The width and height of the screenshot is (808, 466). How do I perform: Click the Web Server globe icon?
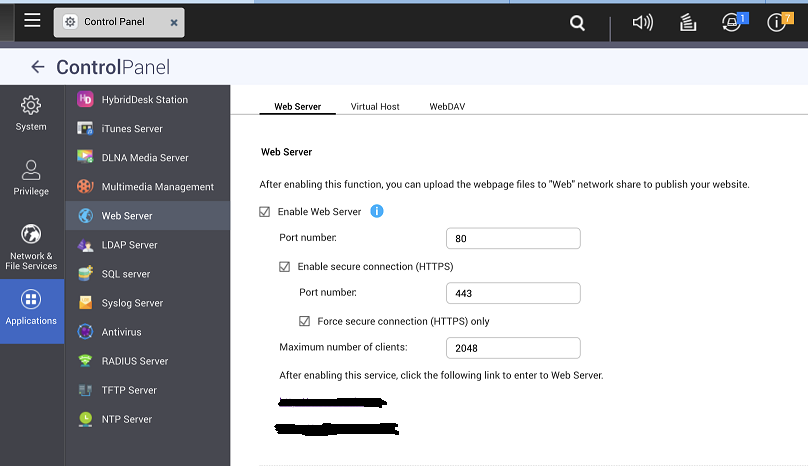85,215
